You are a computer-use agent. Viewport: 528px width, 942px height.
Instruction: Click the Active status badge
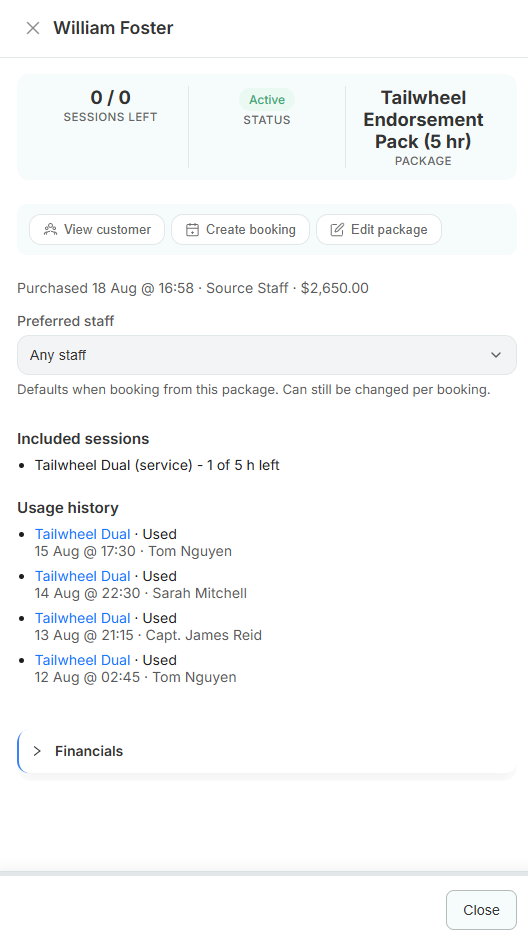[x=267, y=100]
